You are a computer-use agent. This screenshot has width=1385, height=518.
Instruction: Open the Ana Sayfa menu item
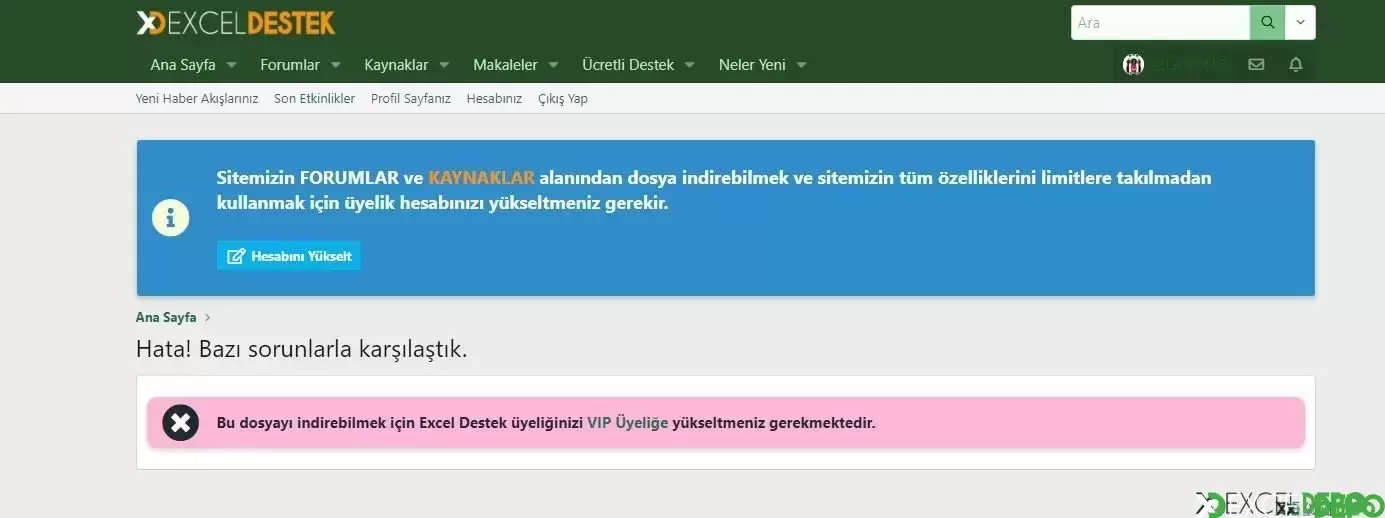point(183,65)
